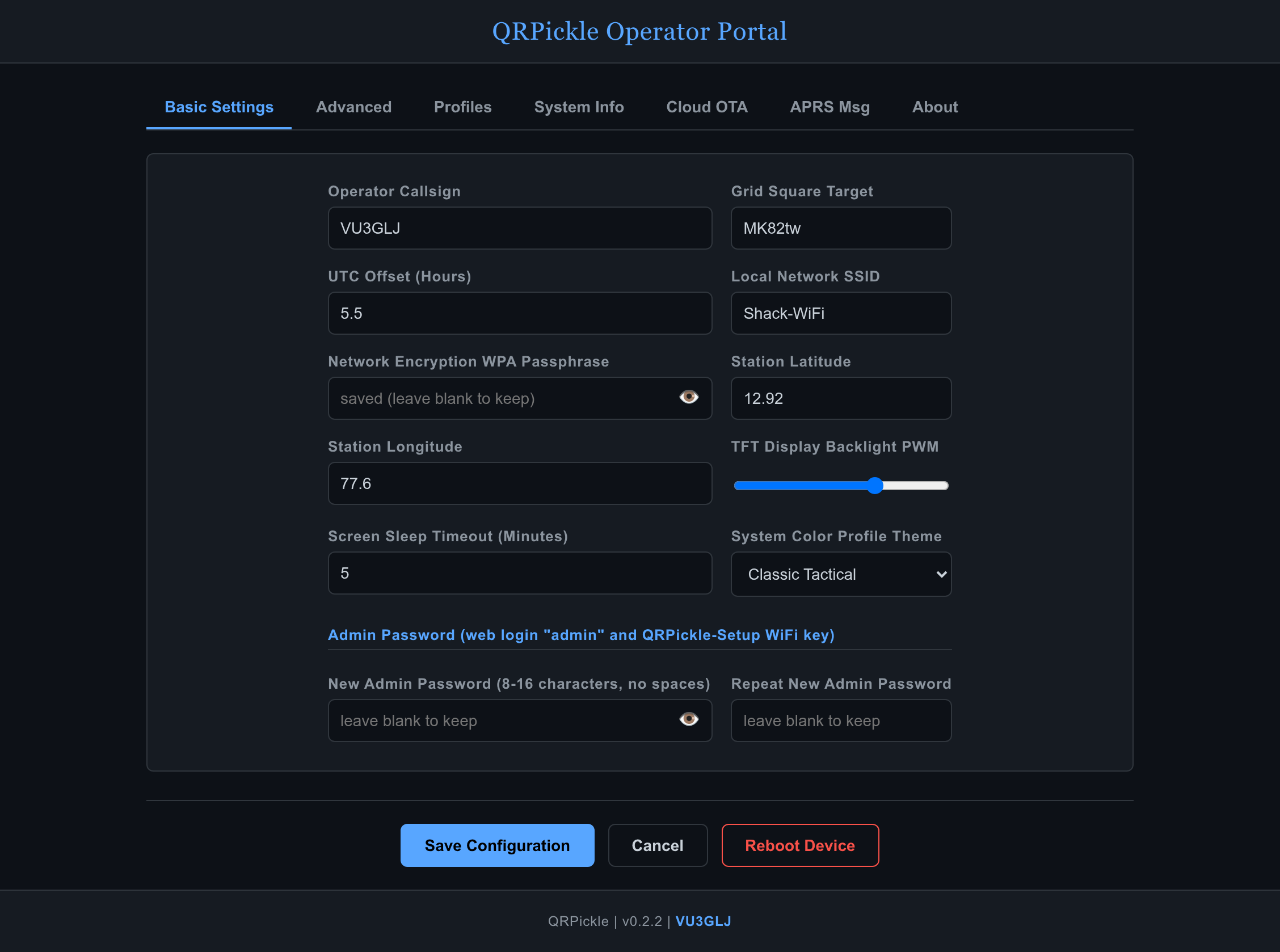Focus the Operator Callsign field

click(x=520, y=228)
